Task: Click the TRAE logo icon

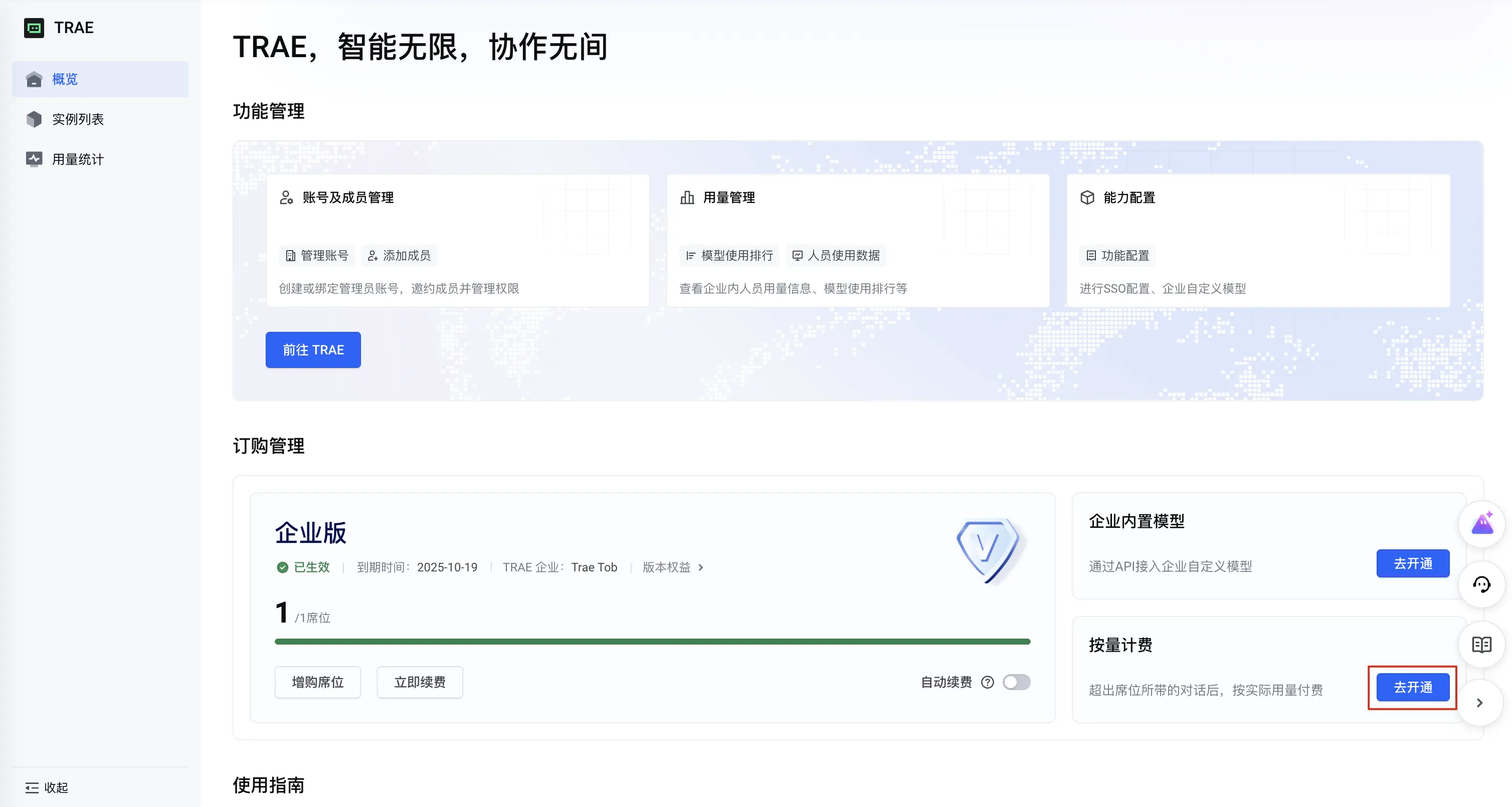Action: [34, 28]
